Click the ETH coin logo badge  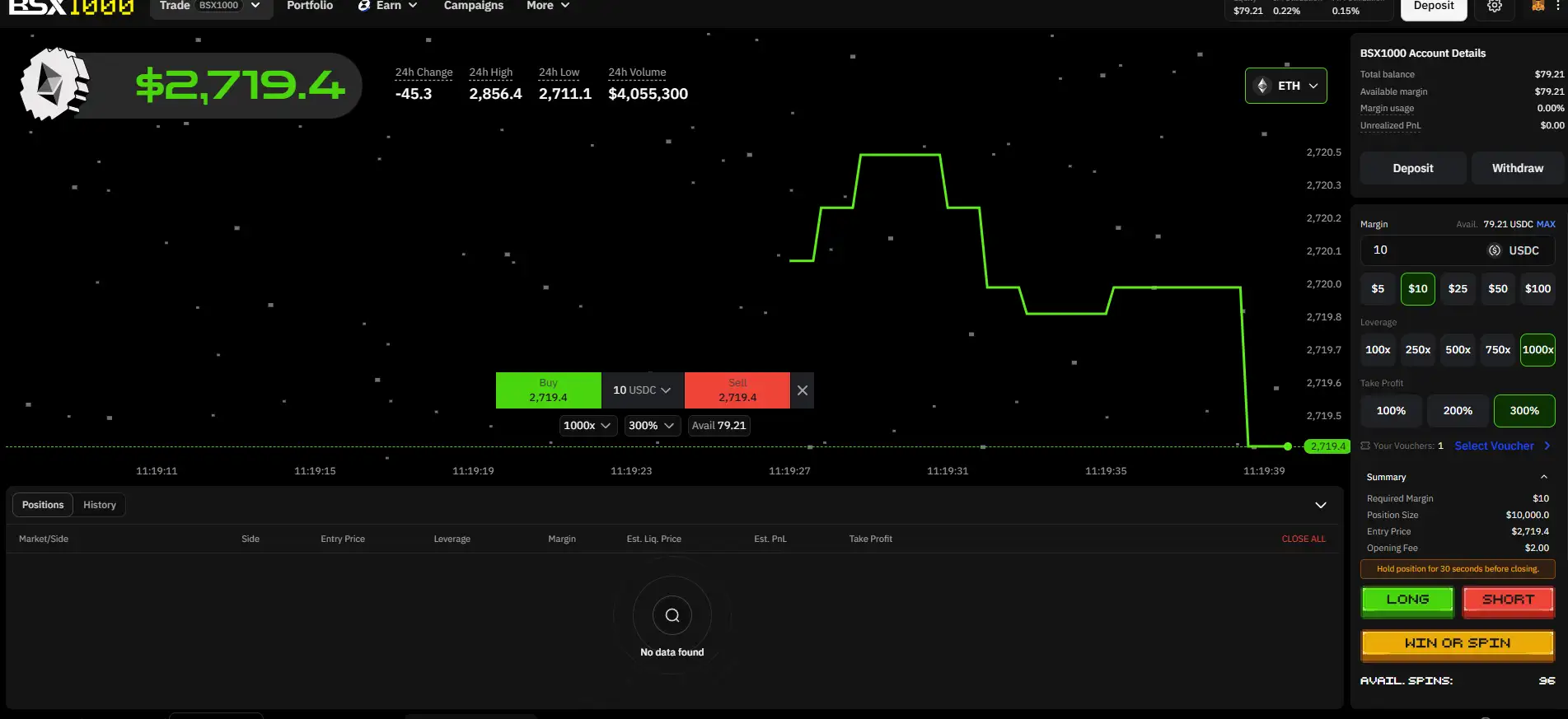[54, 85]
